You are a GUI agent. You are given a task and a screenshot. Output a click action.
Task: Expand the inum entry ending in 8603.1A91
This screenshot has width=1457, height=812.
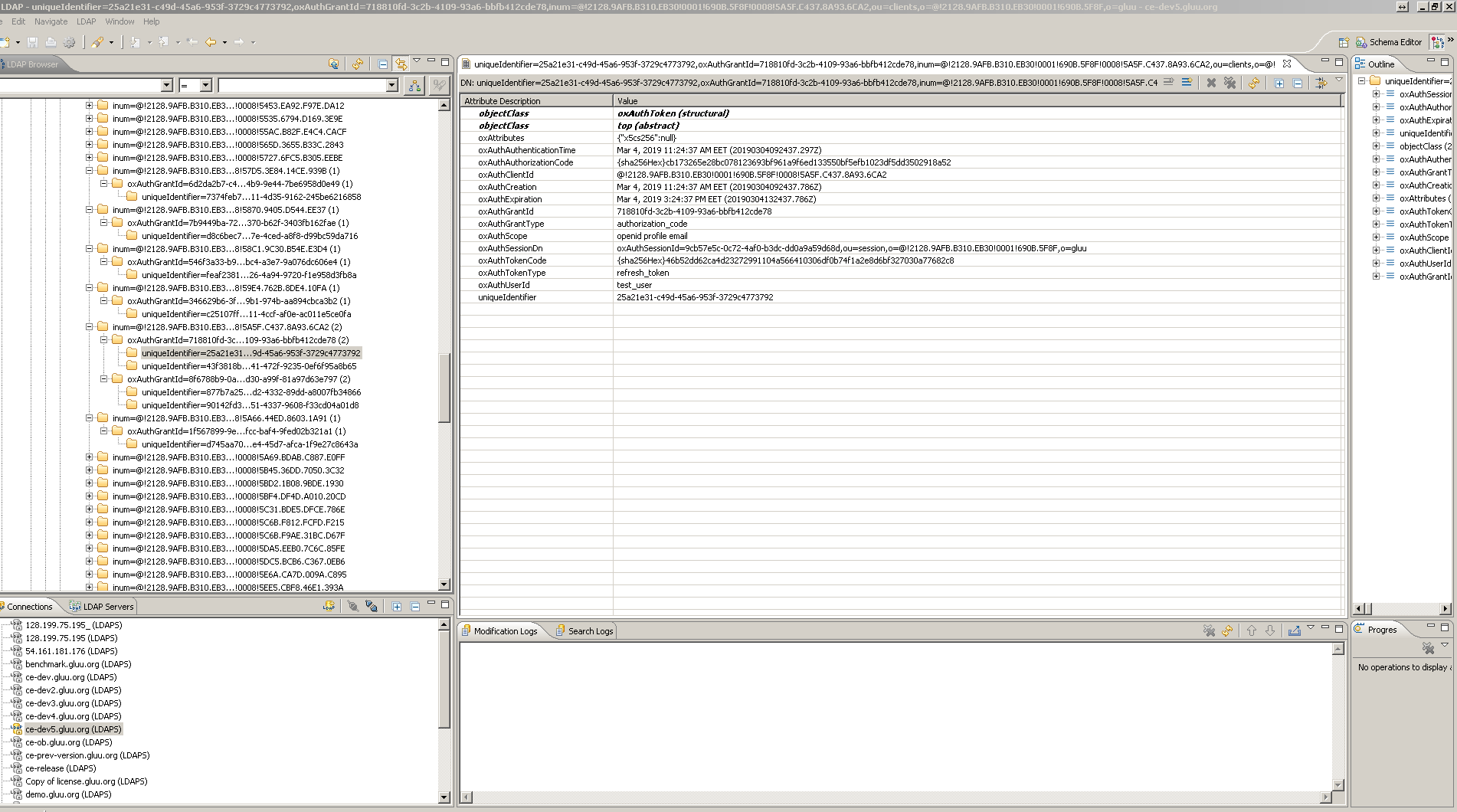(x=90, y=417)
